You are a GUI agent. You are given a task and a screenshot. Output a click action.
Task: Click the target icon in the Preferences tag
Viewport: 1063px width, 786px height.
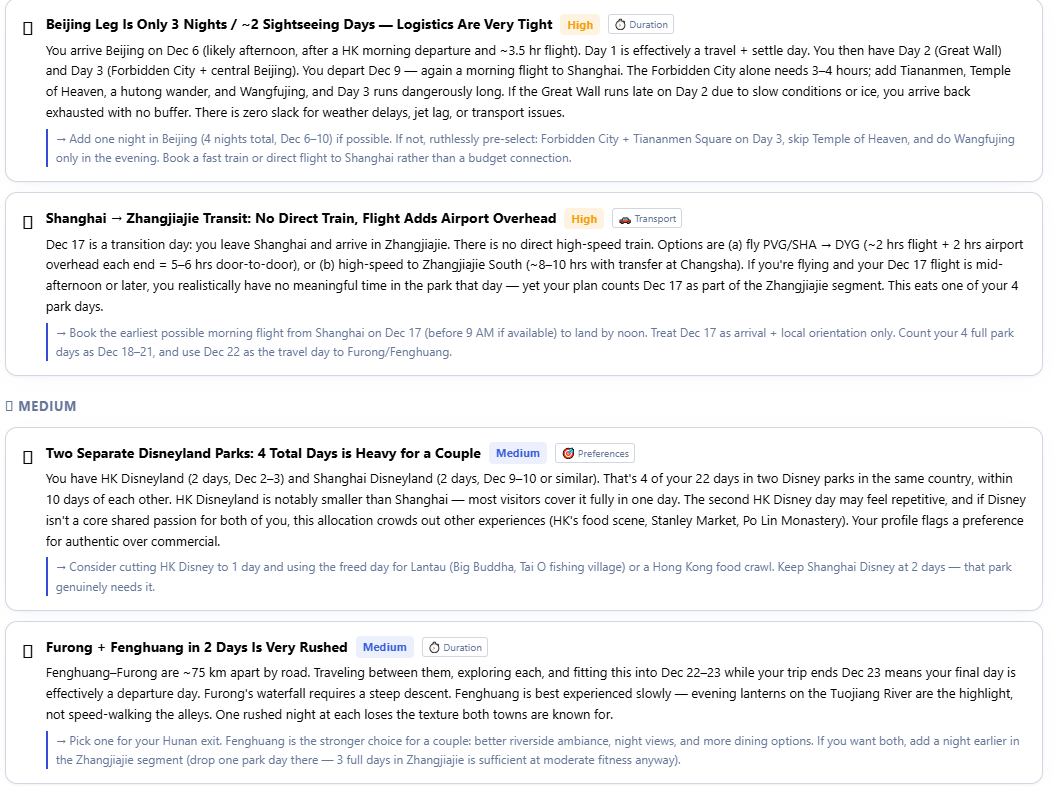(x=568, y=454)
